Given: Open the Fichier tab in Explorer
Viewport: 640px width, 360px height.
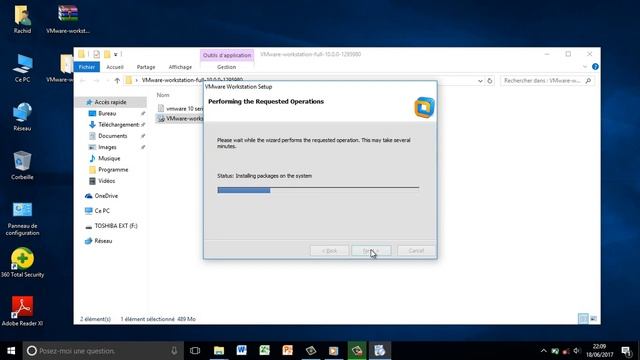Looking at the screenshot, I should [87, 67].
